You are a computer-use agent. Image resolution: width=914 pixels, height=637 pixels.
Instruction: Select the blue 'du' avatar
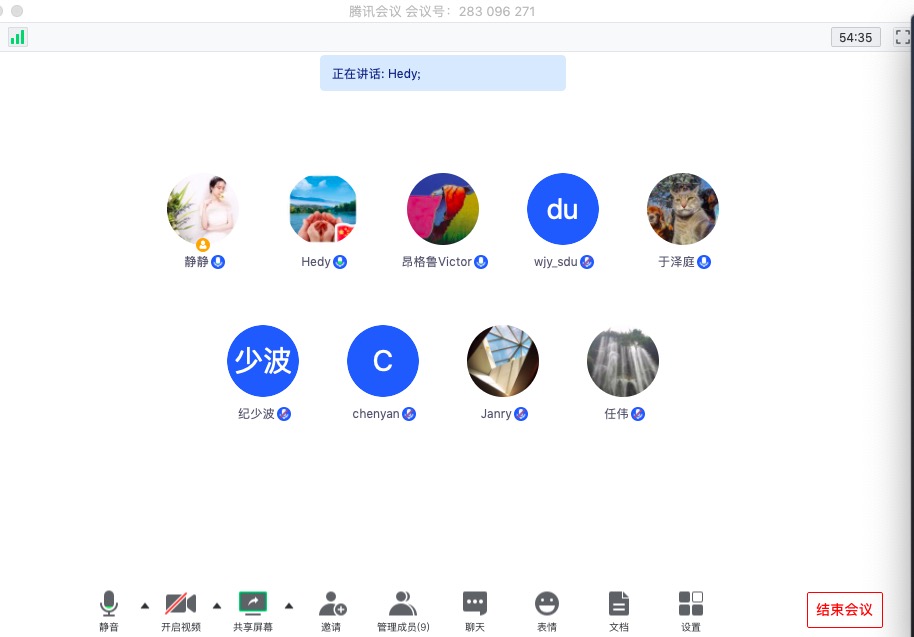tap(563, 209)
